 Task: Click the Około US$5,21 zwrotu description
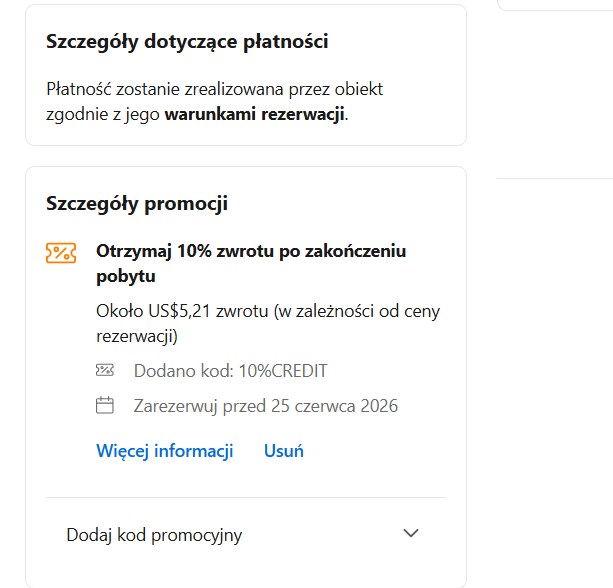268,323
